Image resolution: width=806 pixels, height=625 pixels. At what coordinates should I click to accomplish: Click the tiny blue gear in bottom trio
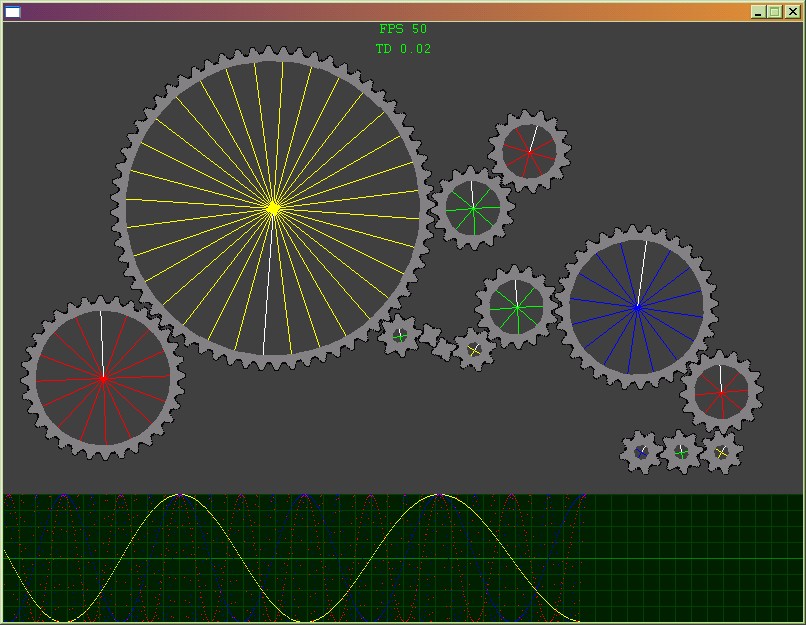[x=640, y=452]
